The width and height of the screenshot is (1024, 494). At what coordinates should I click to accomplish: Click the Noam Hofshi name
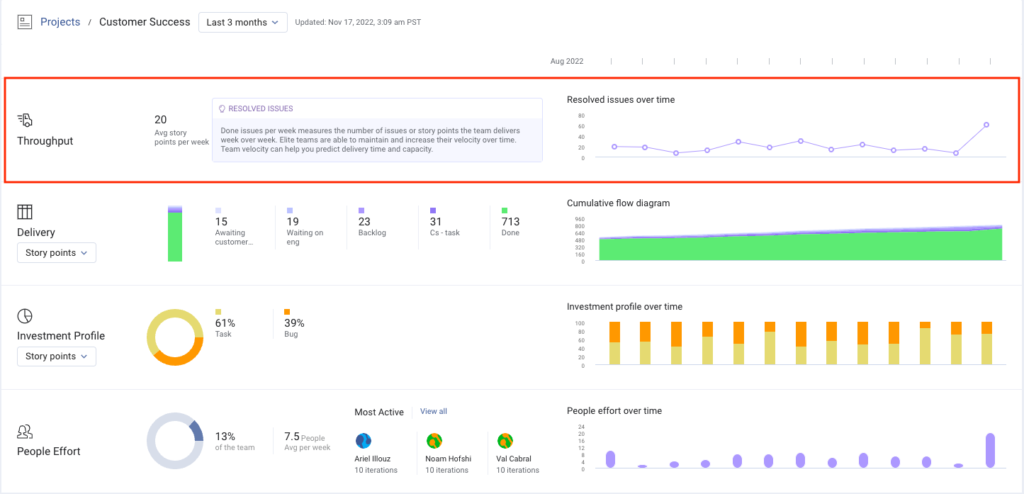click(447, 459)
